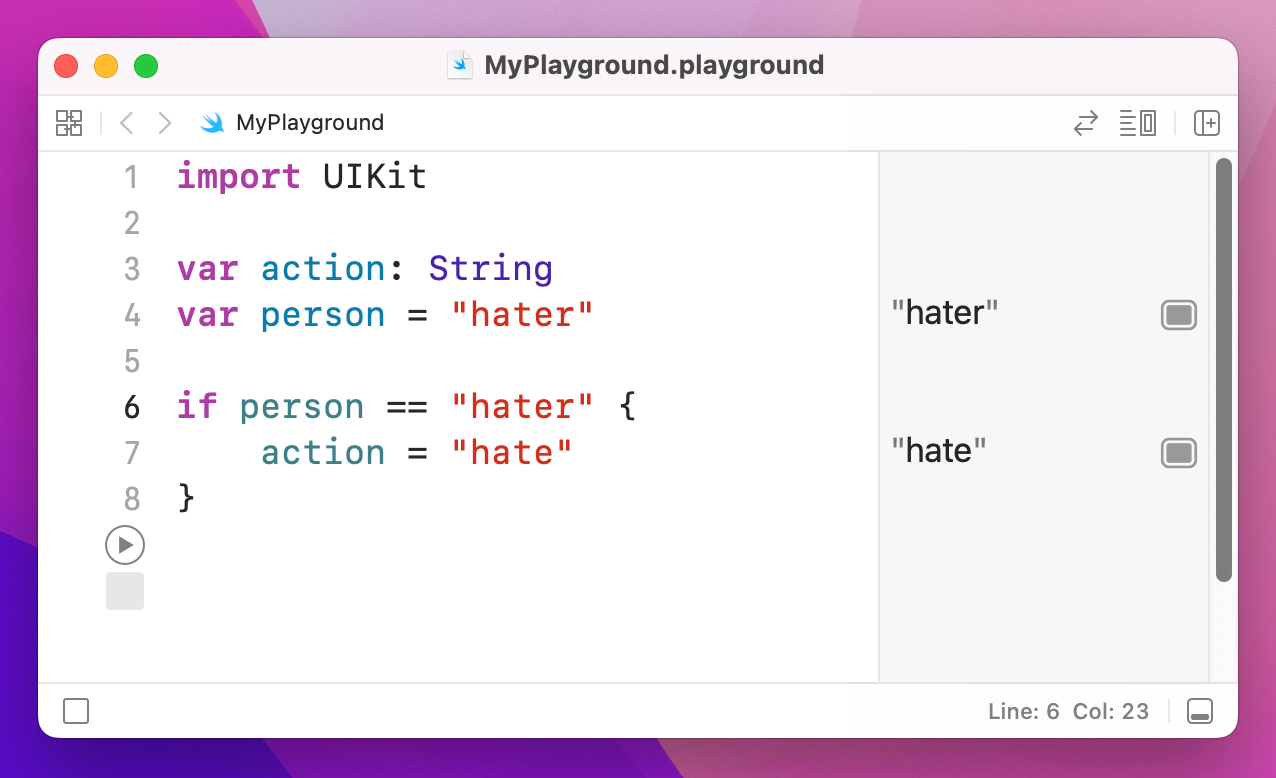
Task: Click the code review arrows icon
Action: tap(1085, 123)
